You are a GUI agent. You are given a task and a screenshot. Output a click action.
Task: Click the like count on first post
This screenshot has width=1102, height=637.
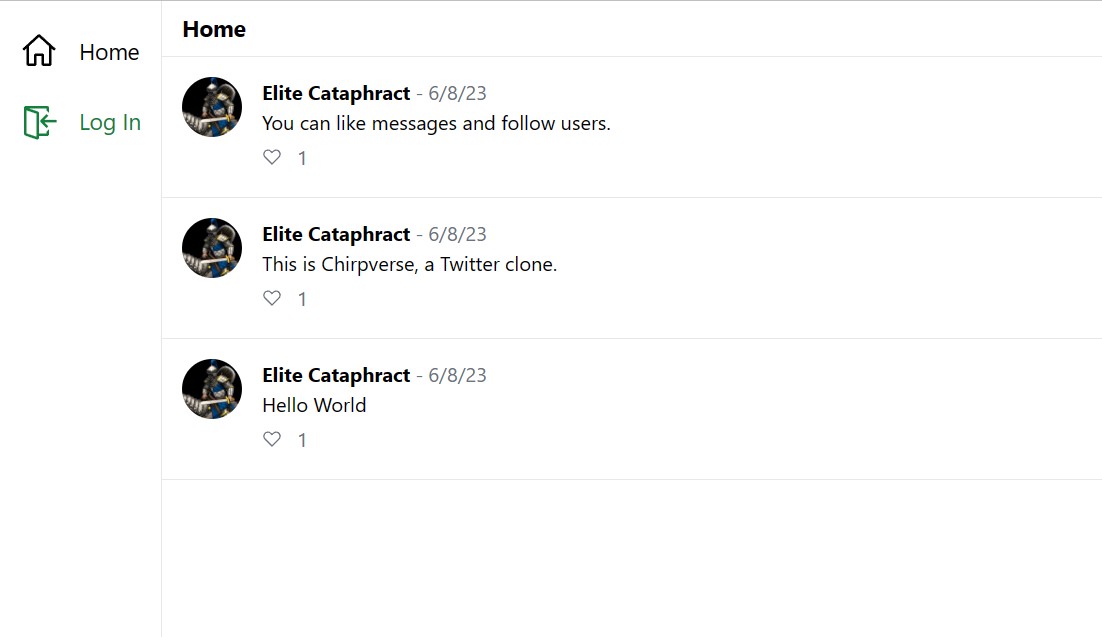(x=302, y=158)
